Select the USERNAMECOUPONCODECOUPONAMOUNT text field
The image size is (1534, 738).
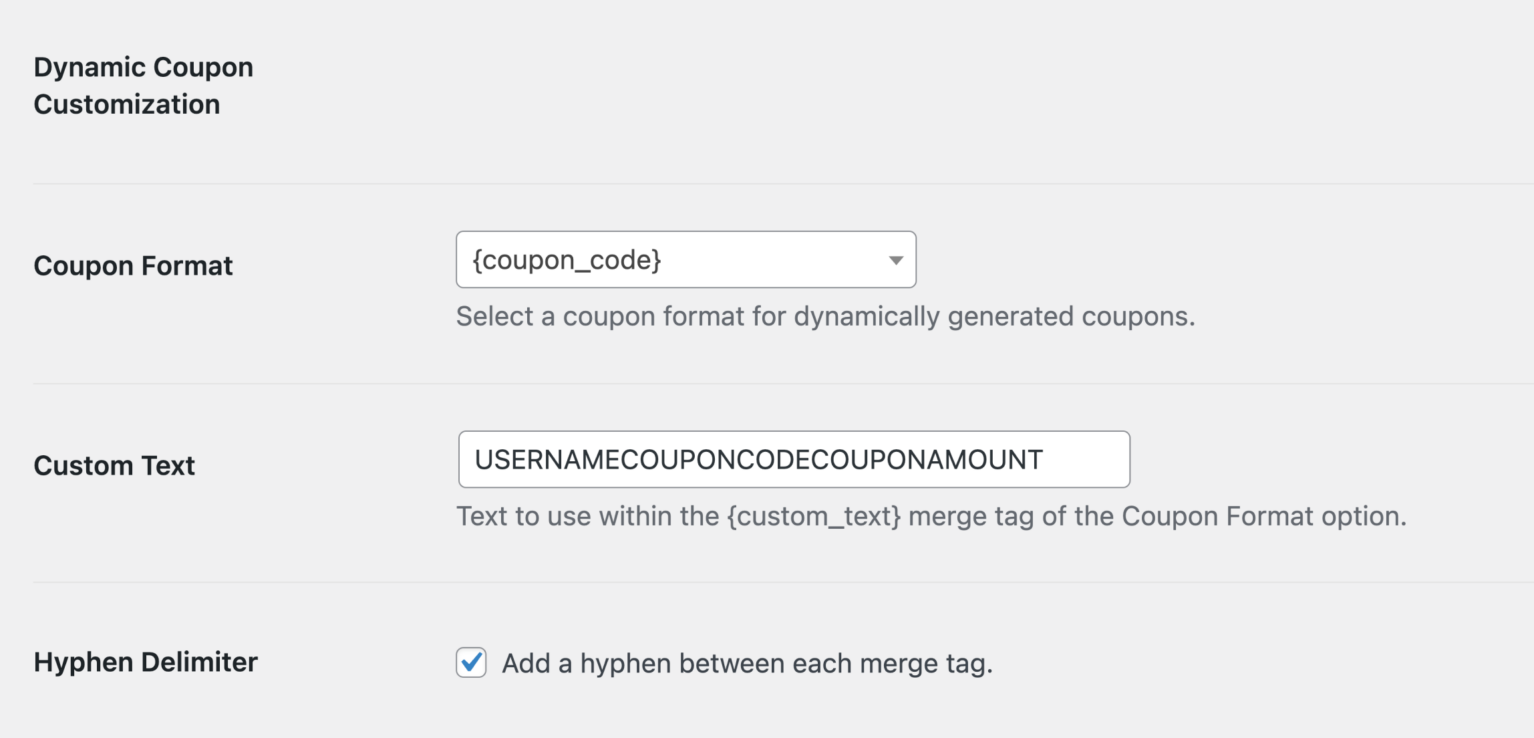click(793, 459)
